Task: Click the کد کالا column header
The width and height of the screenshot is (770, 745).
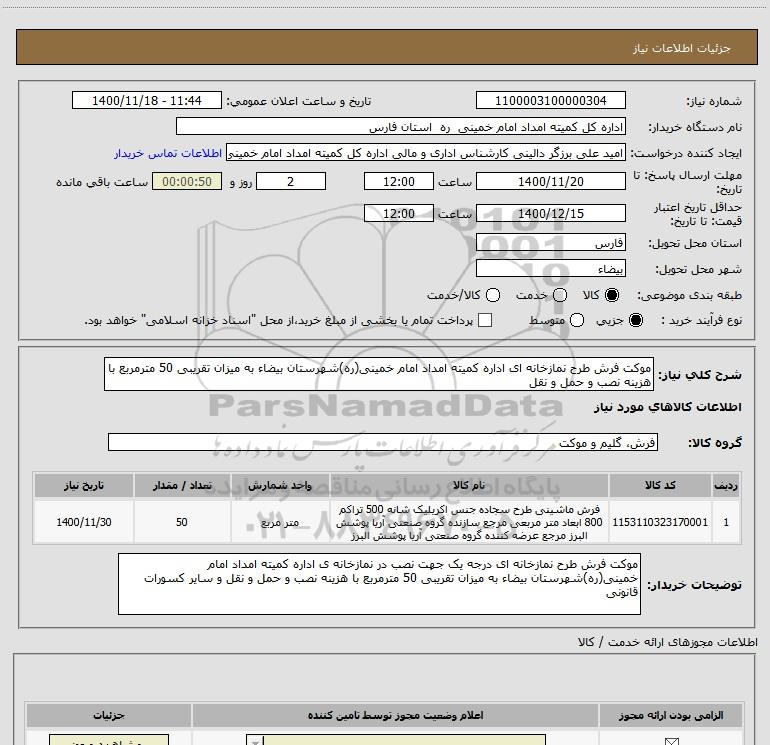Action: coord(660,485)
